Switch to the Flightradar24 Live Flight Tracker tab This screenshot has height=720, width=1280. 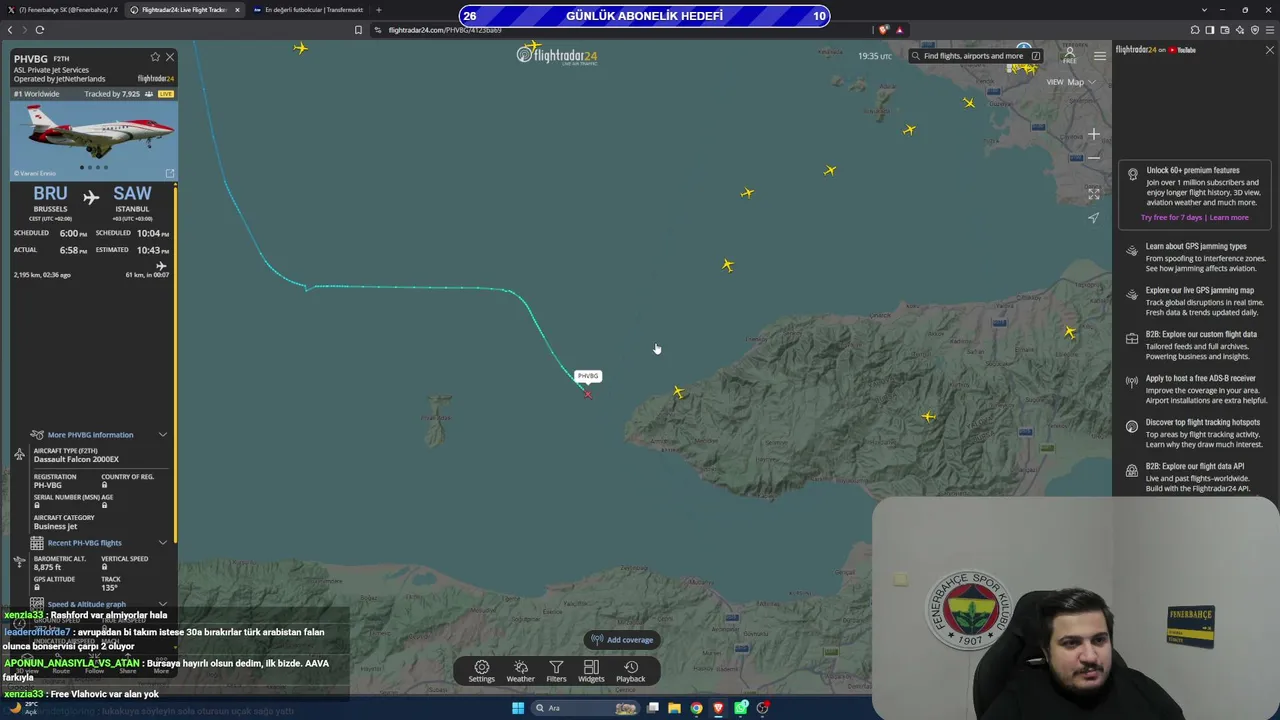(x=183, y=10)
